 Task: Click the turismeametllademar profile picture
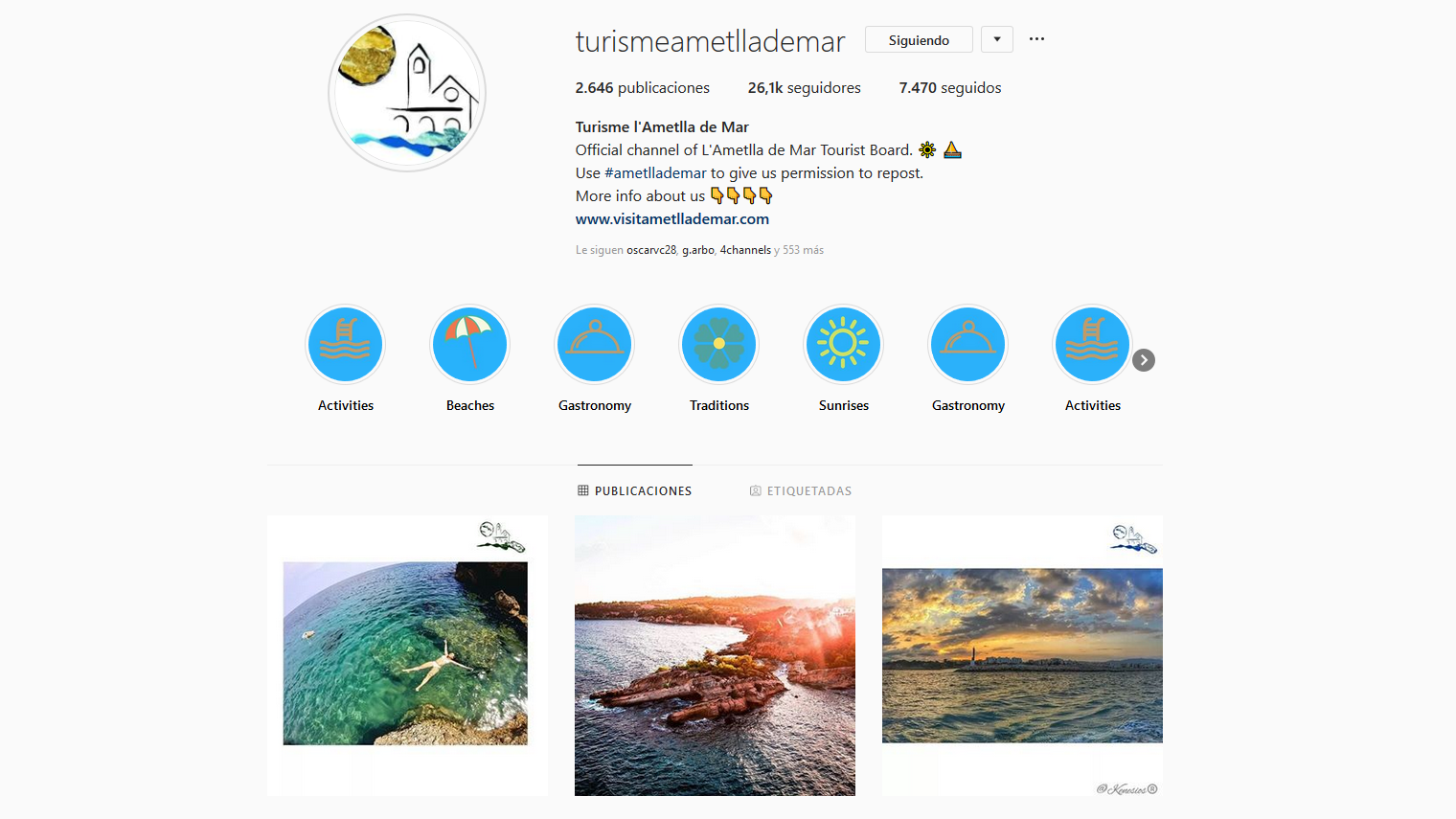(x=407, y=93)
